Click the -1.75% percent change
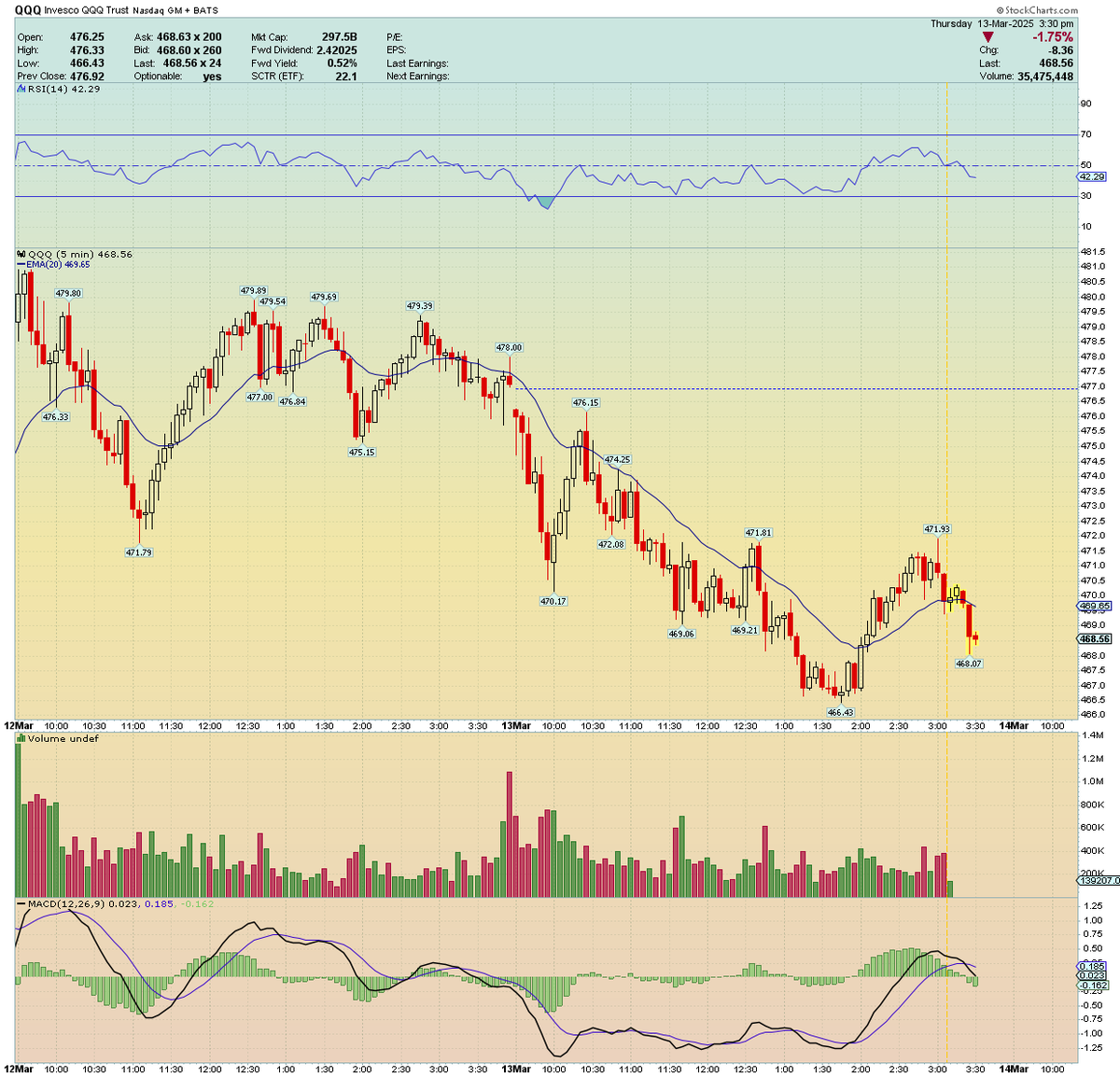This screenshot has width=1120, height=1077. pyautogui.click(x=1052, y=37)
